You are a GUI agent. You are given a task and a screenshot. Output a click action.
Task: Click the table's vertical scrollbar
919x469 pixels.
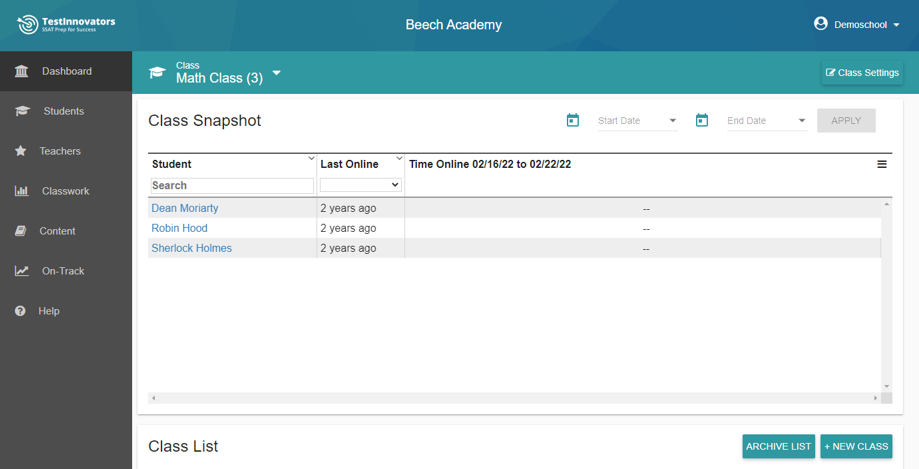point(886,295)
